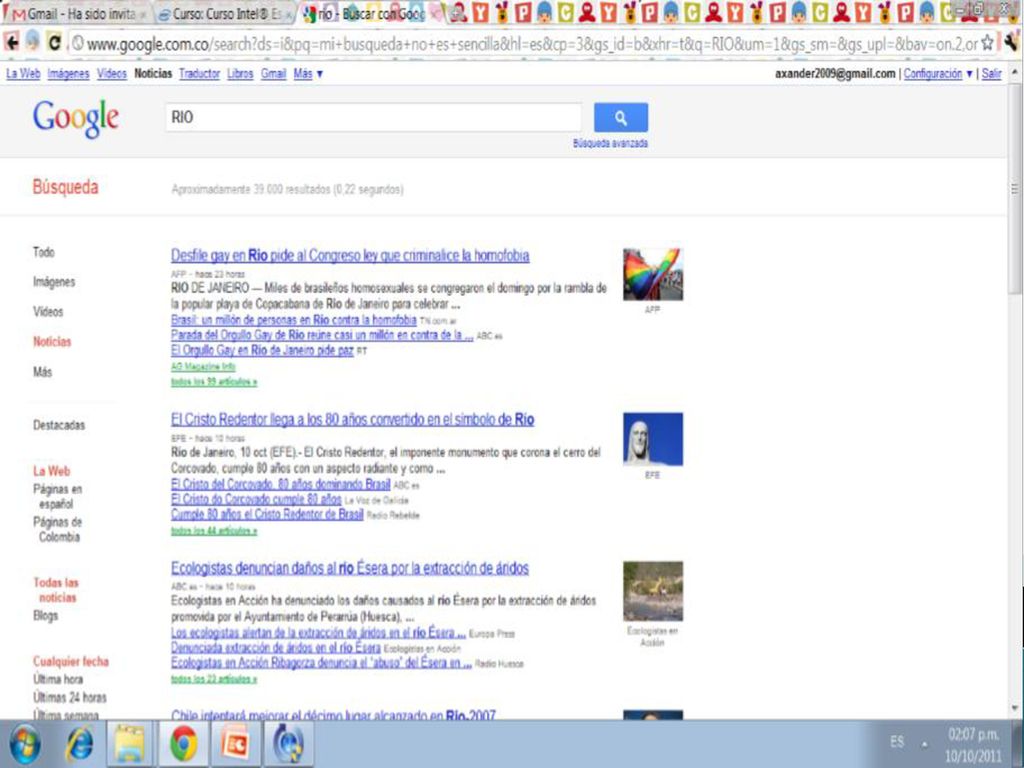Open Gmail link in top navigation
1024x768 pixels.
pos(273,74)
